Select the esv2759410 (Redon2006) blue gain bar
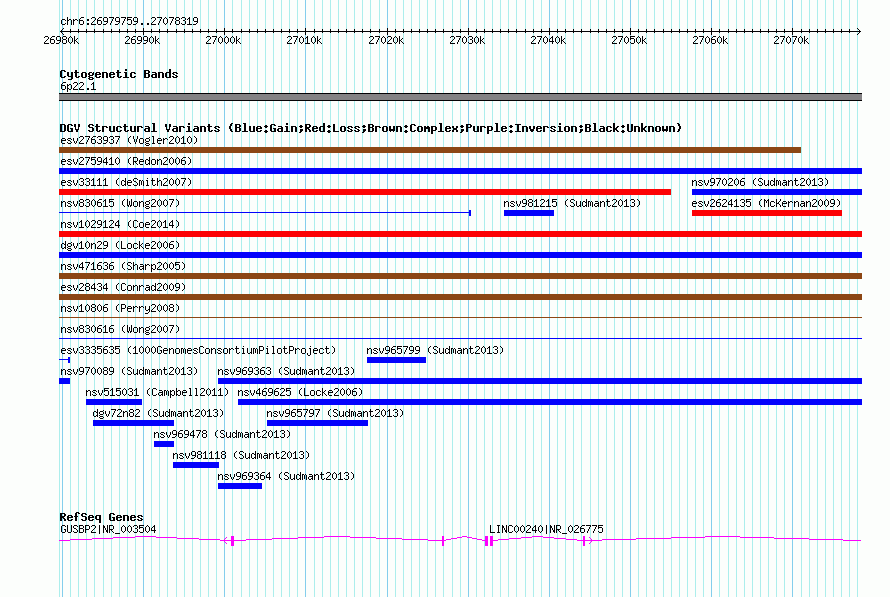This screenshot has height=597, width=890. [x=460, y=171]
